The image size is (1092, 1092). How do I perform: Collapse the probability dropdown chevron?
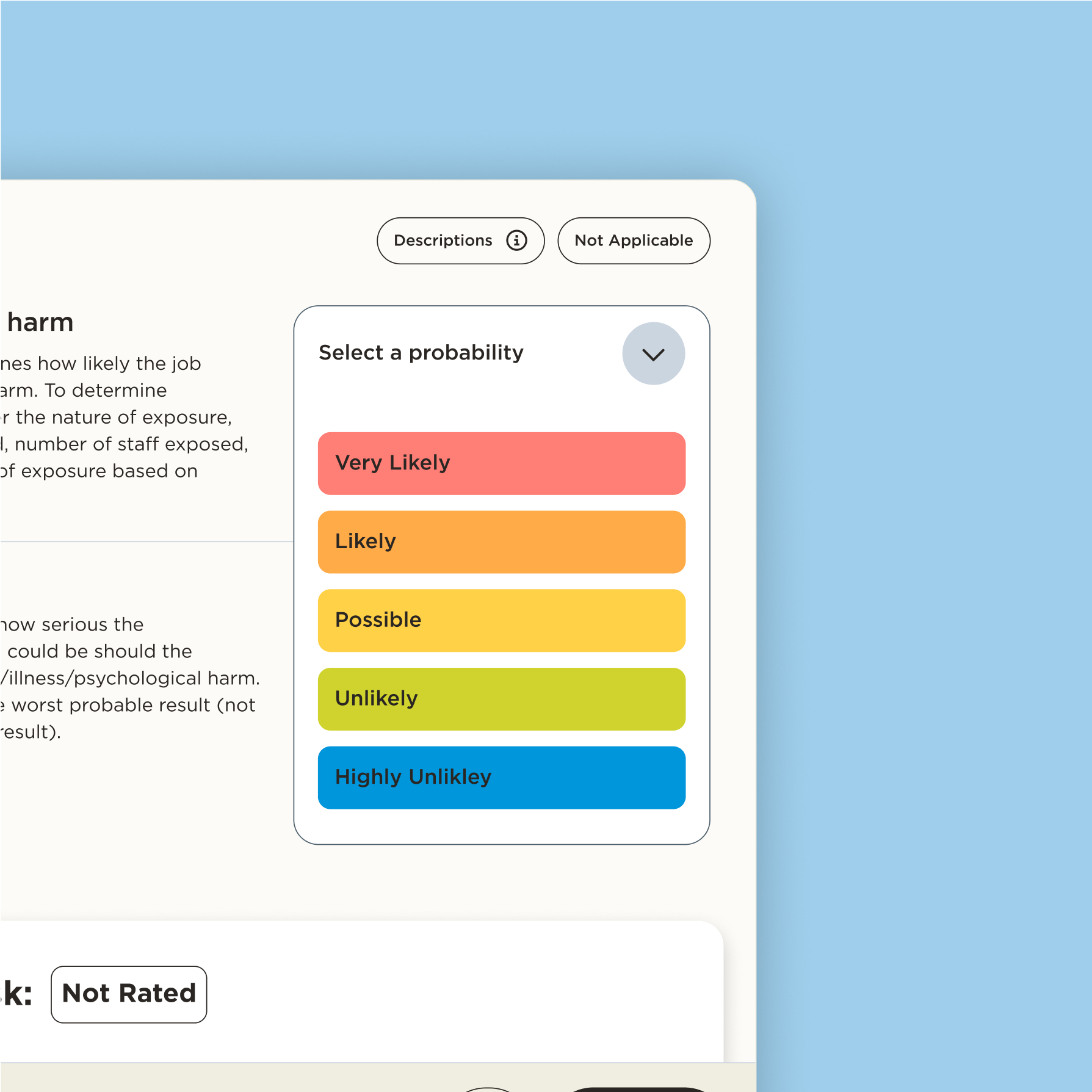point(653,354)
